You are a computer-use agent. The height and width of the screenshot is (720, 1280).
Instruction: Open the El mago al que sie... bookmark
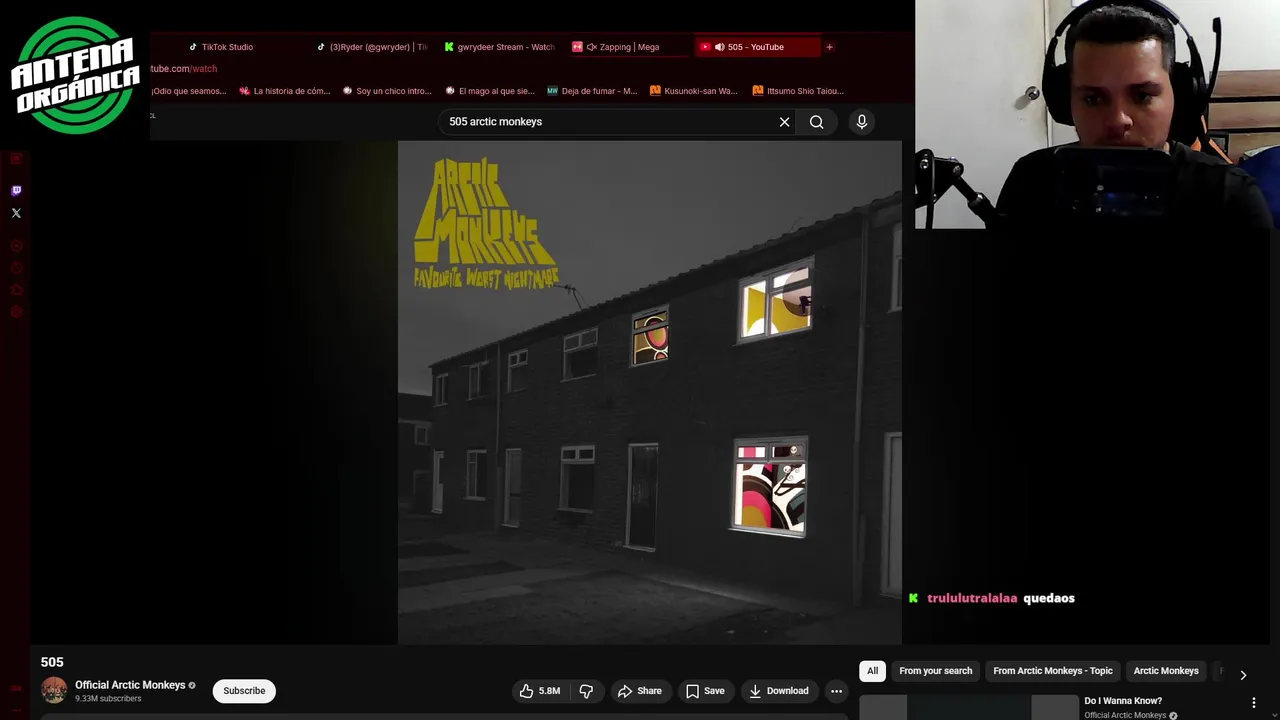[x=490, y=91]
